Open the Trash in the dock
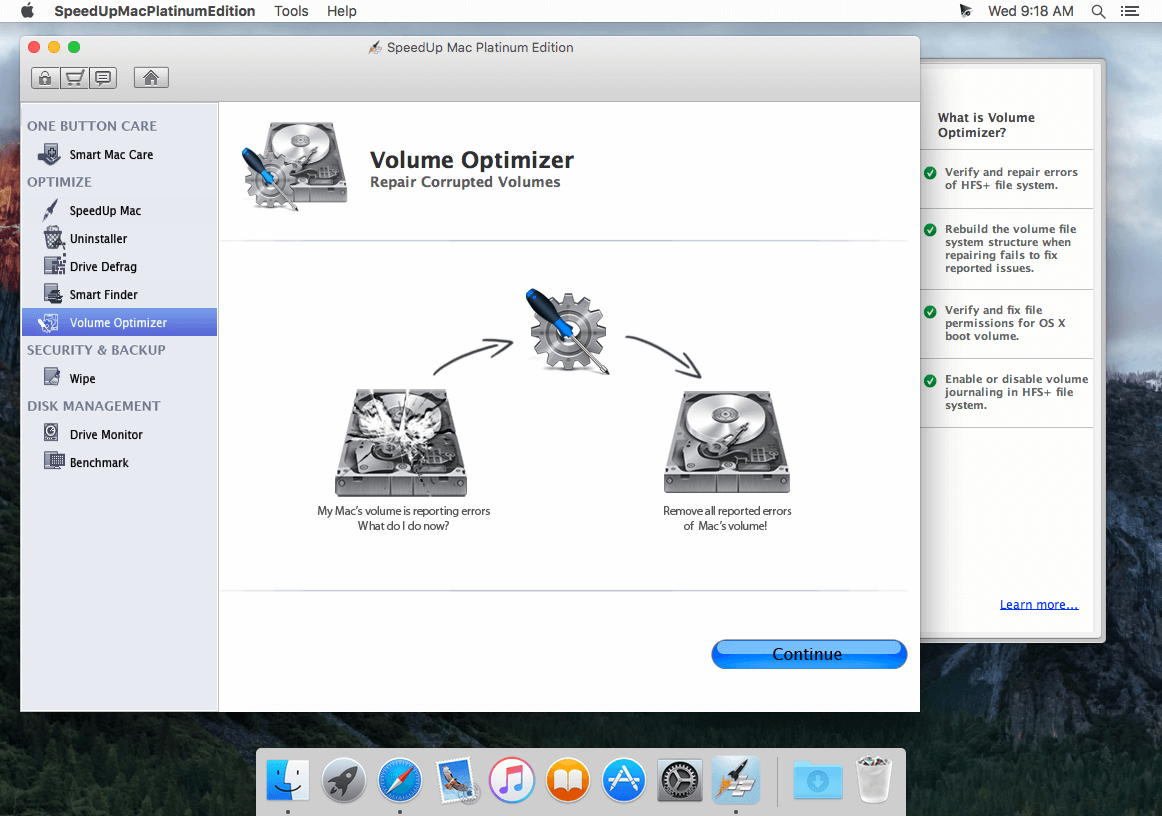Image resolution: width=1162 pixels, height=816 pixels. click(874, 780)
